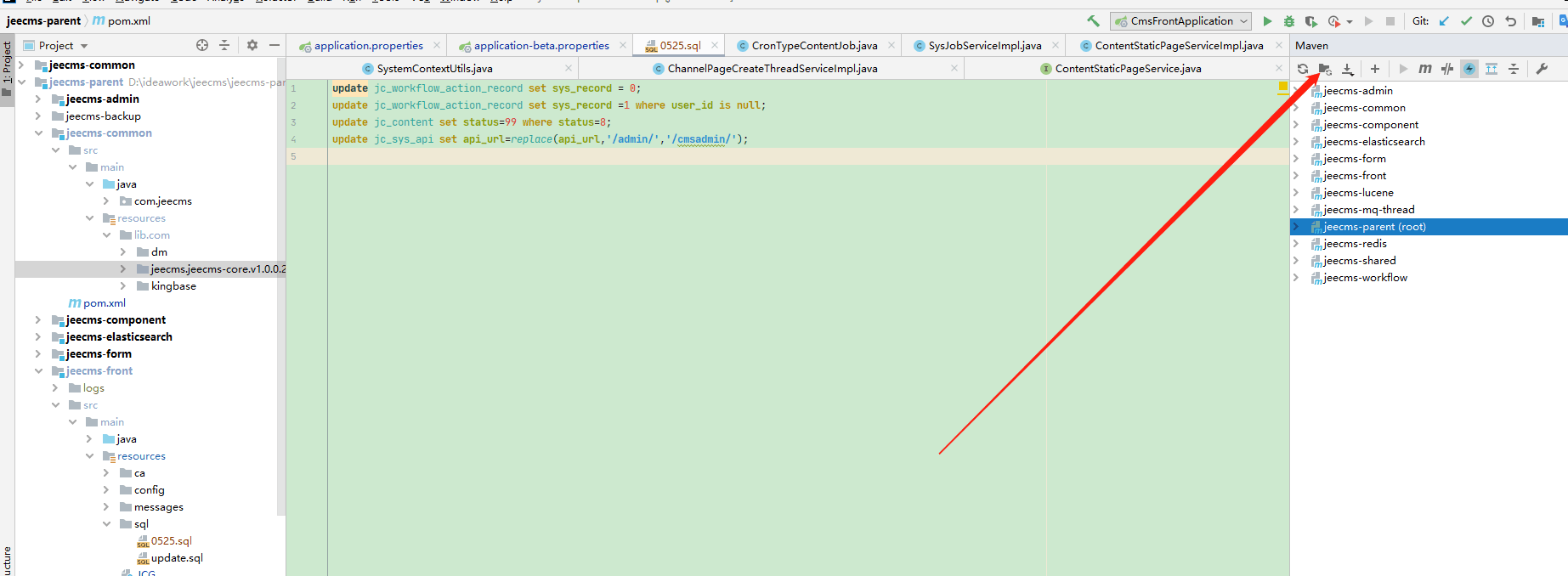This screenshot has height=576, width=1568.
Task: Reload all Maven projects
Action: coord(1303,69)
